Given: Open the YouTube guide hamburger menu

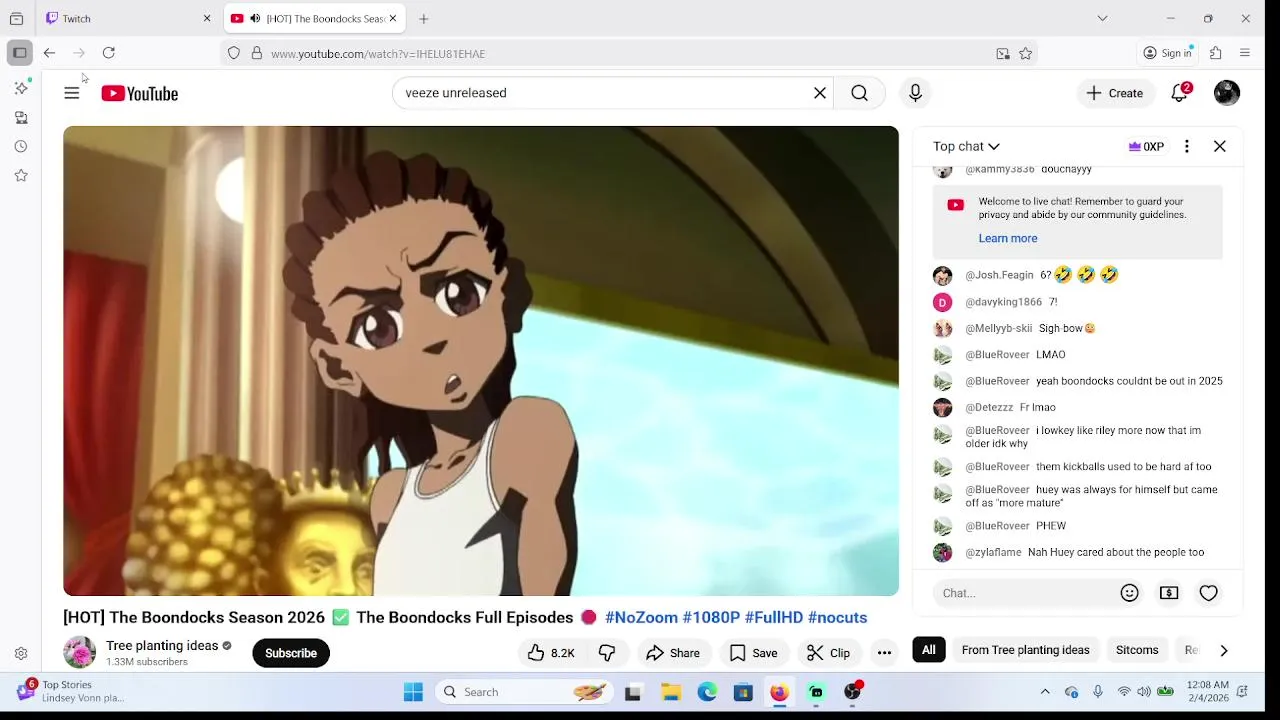Looking at the screenshot, I should 72,93.
